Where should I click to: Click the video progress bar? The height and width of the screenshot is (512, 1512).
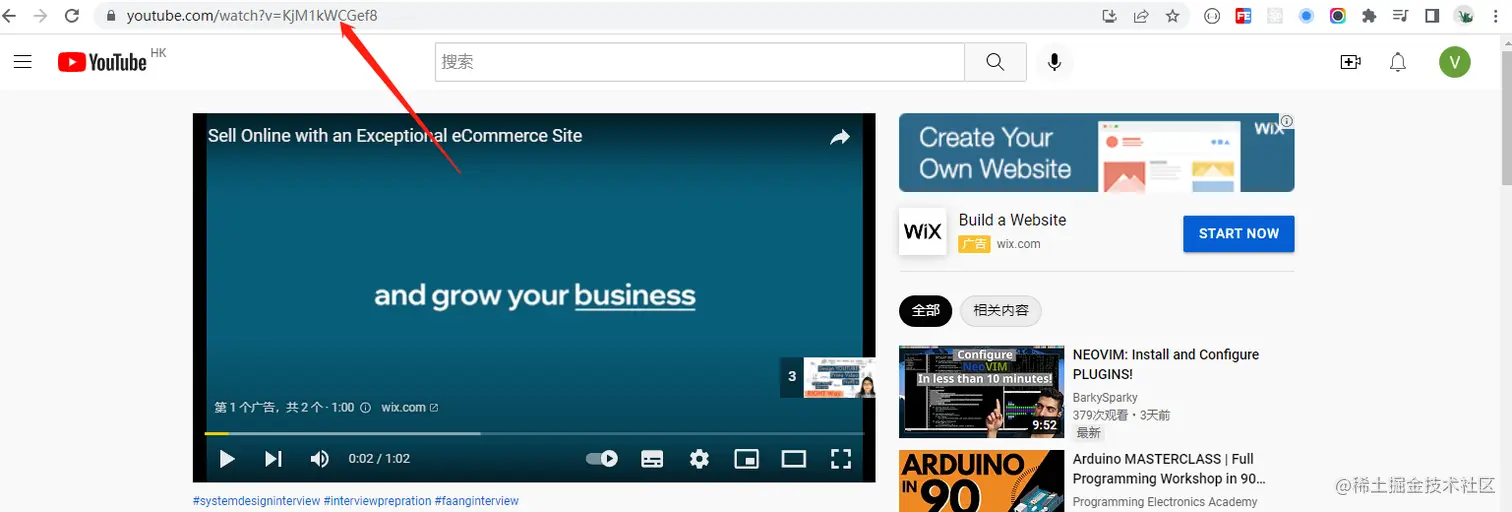[x=534, y=433]
